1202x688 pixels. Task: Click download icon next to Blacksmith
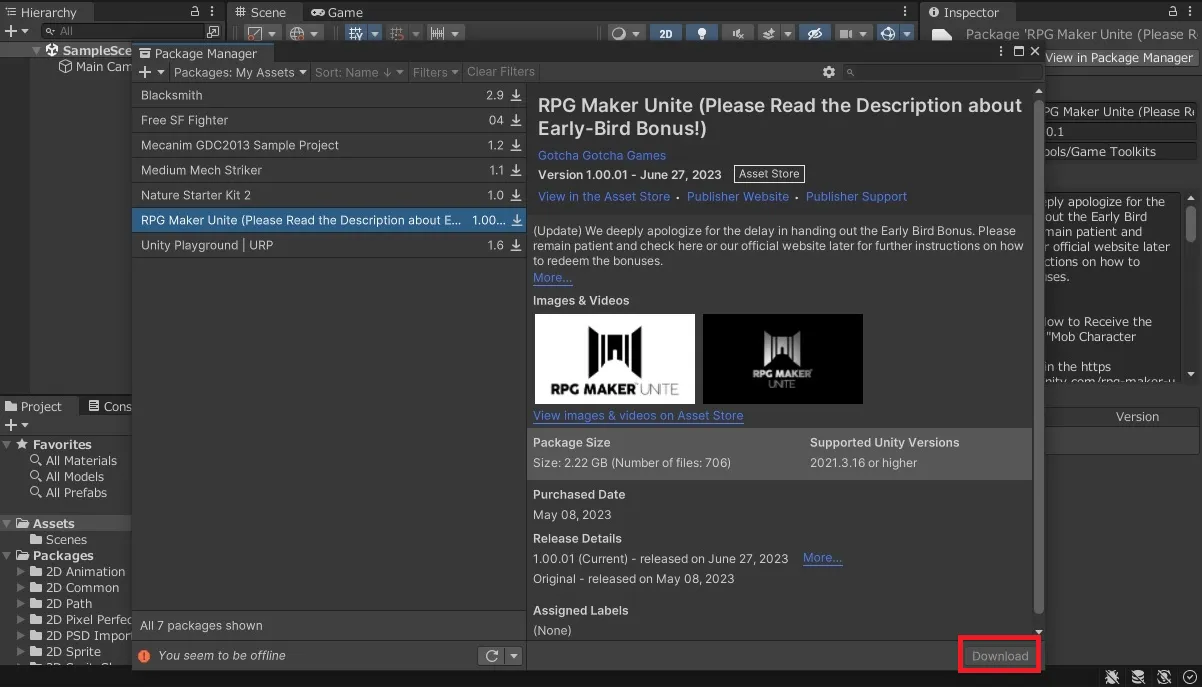tap(516, 95)
